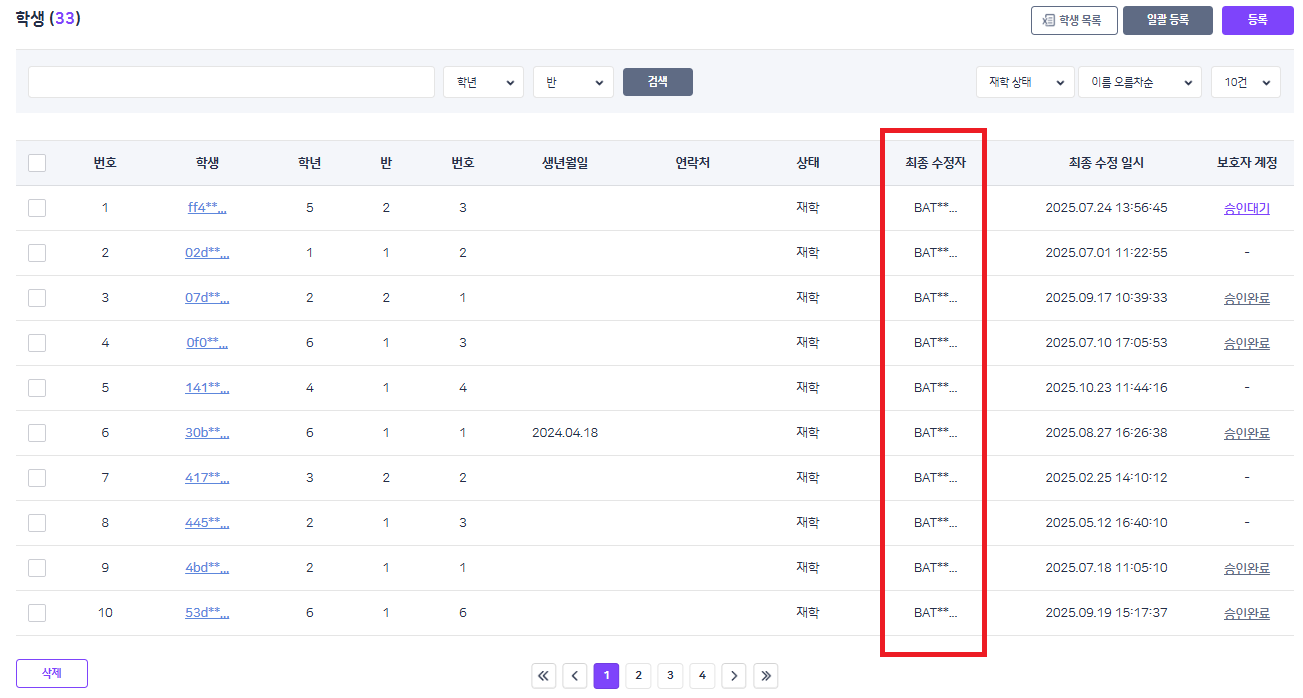The height and width of the screenshot is (698, 1303).
Task: Click the previous page arrow icon
Action: pos(575,676)
